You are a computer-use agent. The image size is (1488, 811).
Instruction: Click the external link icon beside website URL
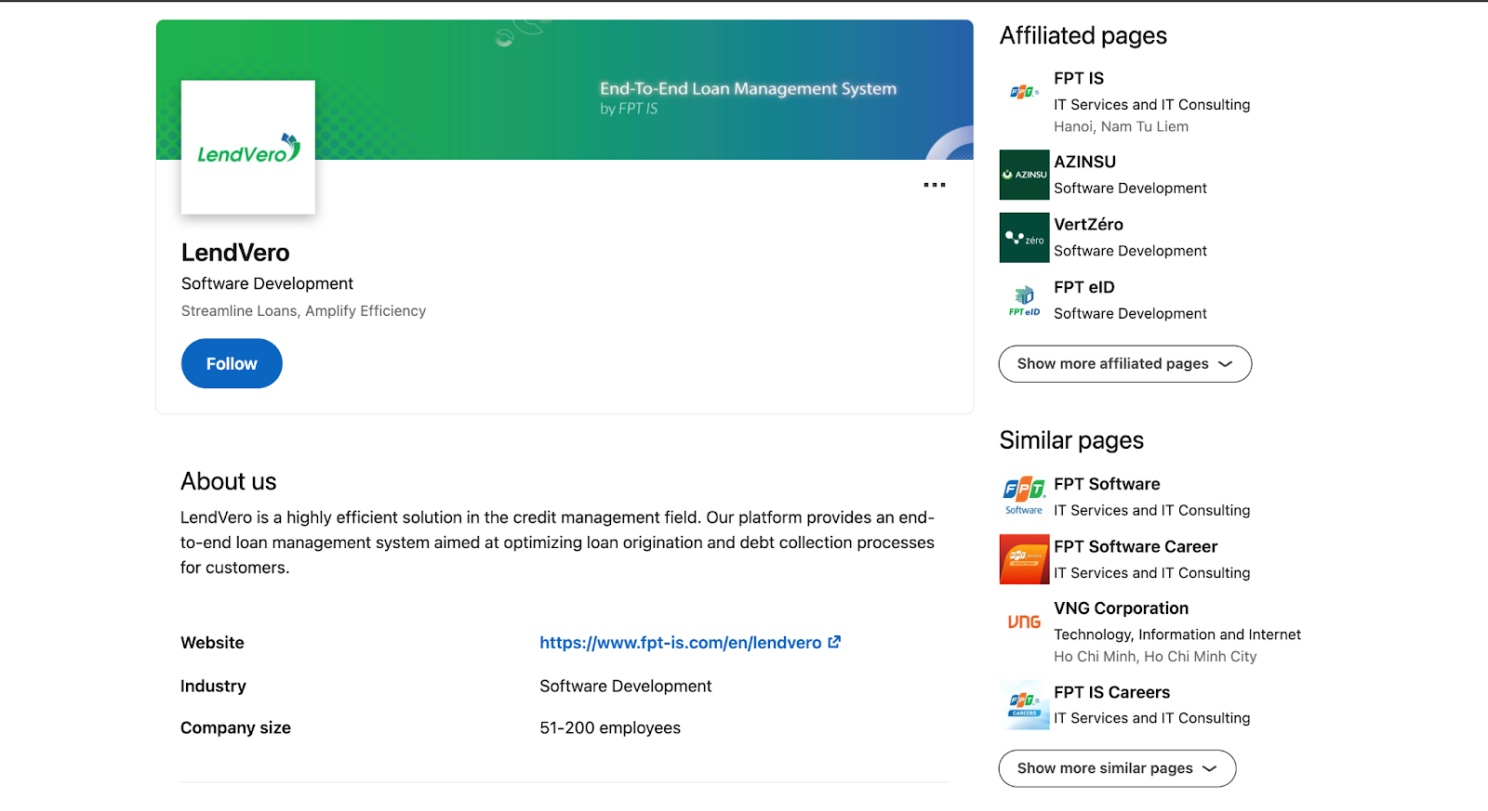pos(834,642)
